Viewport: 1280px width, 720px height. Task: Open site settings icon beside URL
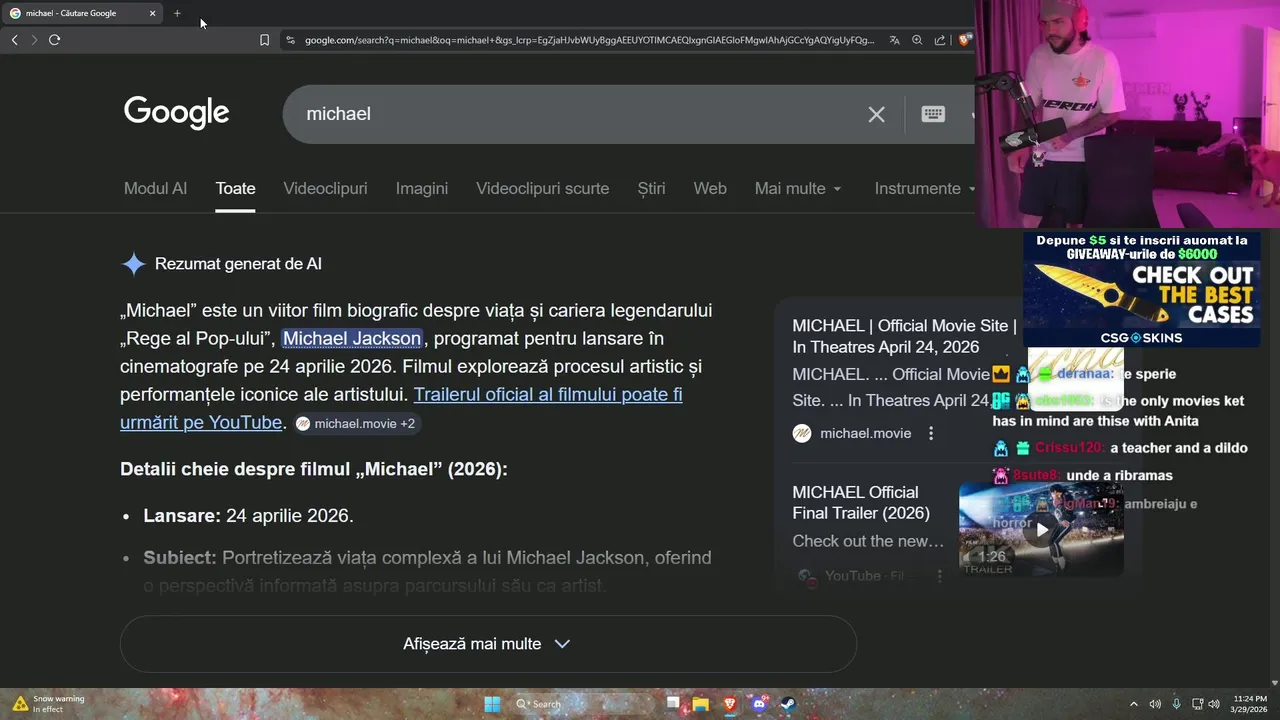[x=290, y=40]
